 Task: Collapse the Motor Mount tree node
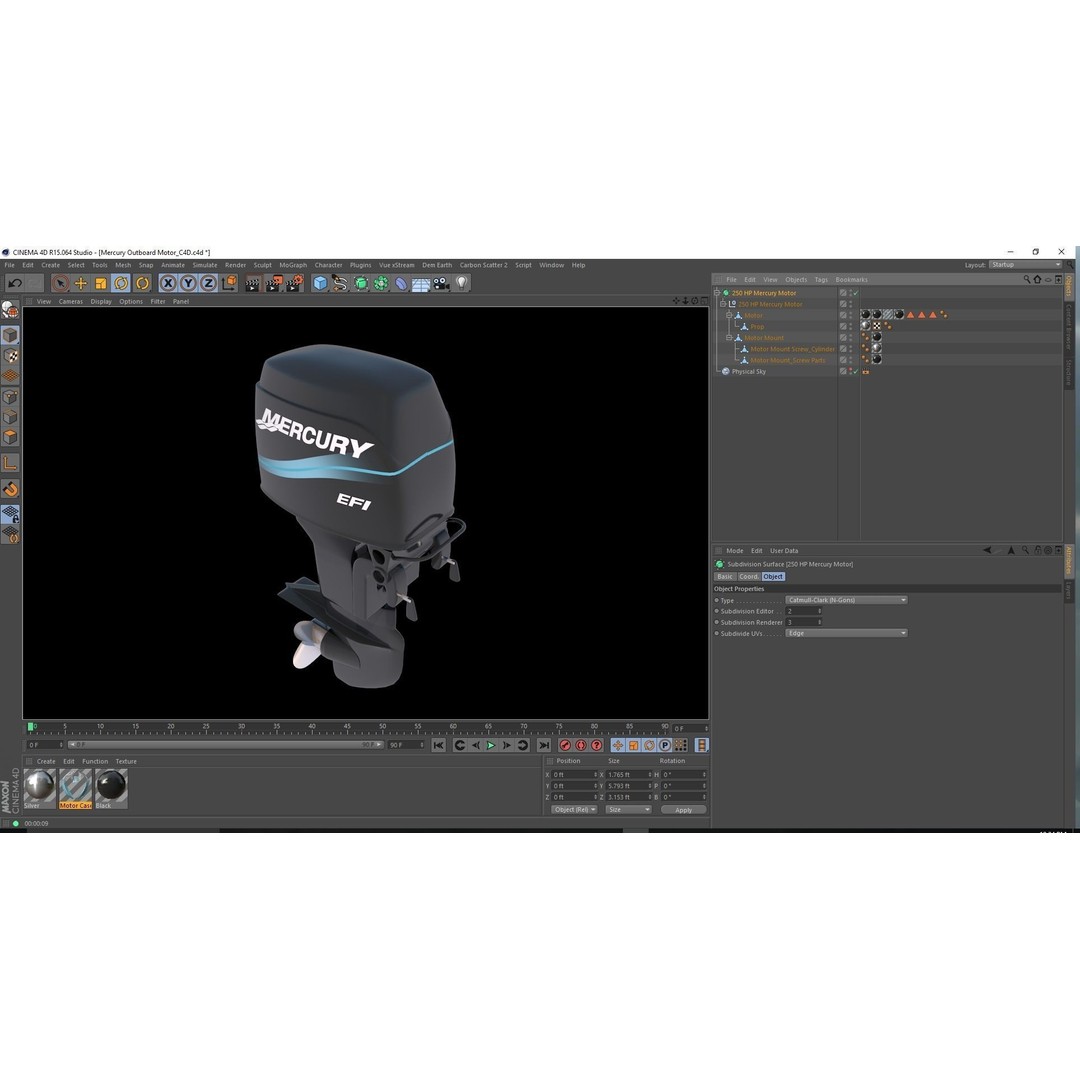point(729,338)
